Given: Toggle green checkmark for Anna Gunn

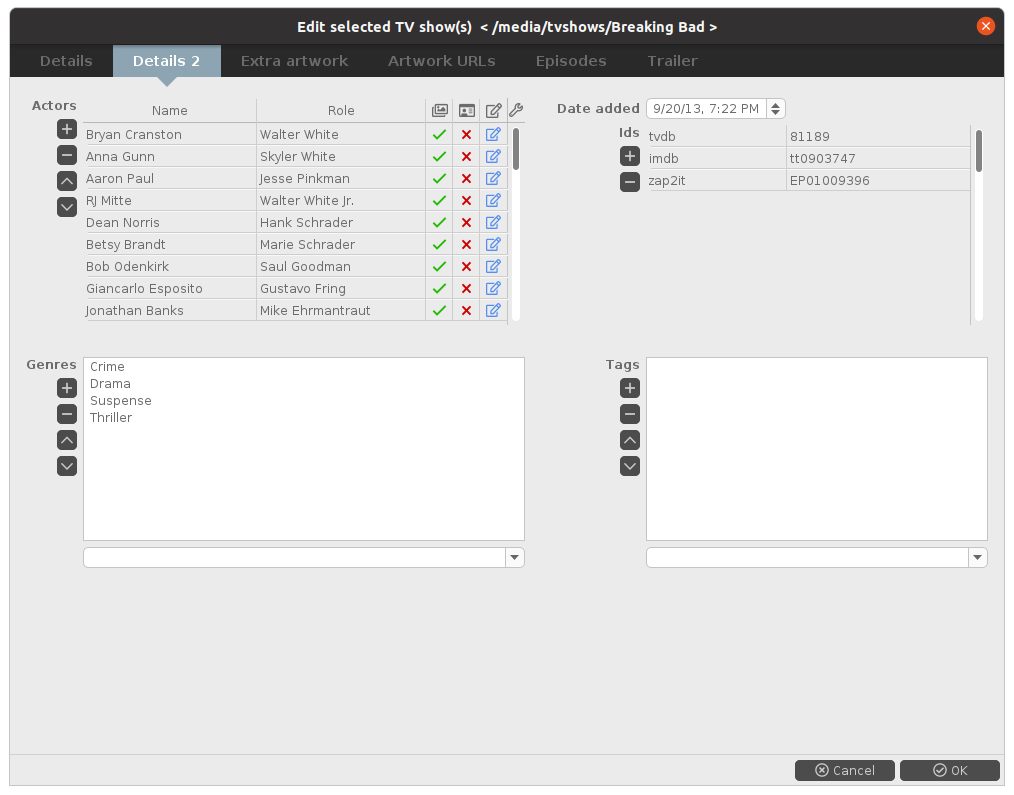Looking at the screenshot, I should [x=438, y=157].
